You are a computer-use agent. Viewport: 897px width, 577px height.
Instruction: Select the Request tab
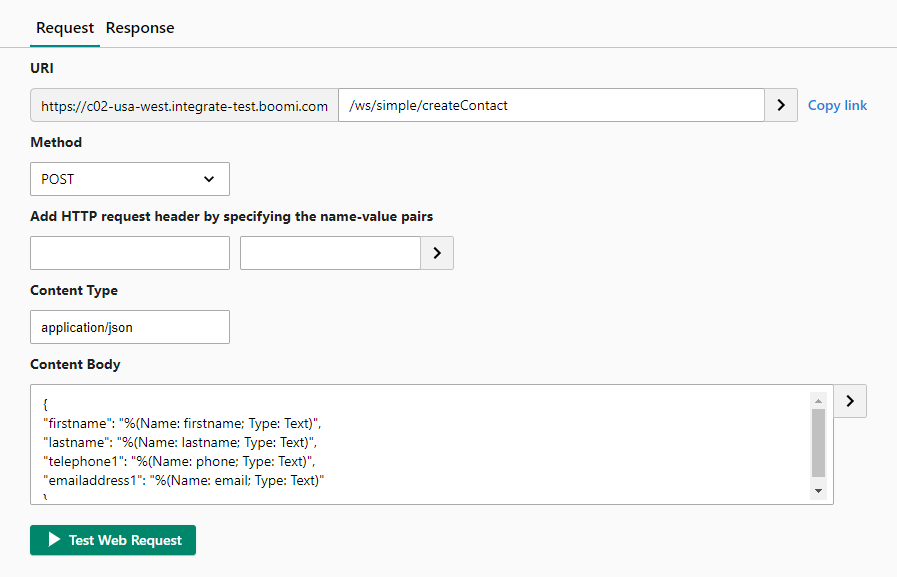tap(64, 28)
